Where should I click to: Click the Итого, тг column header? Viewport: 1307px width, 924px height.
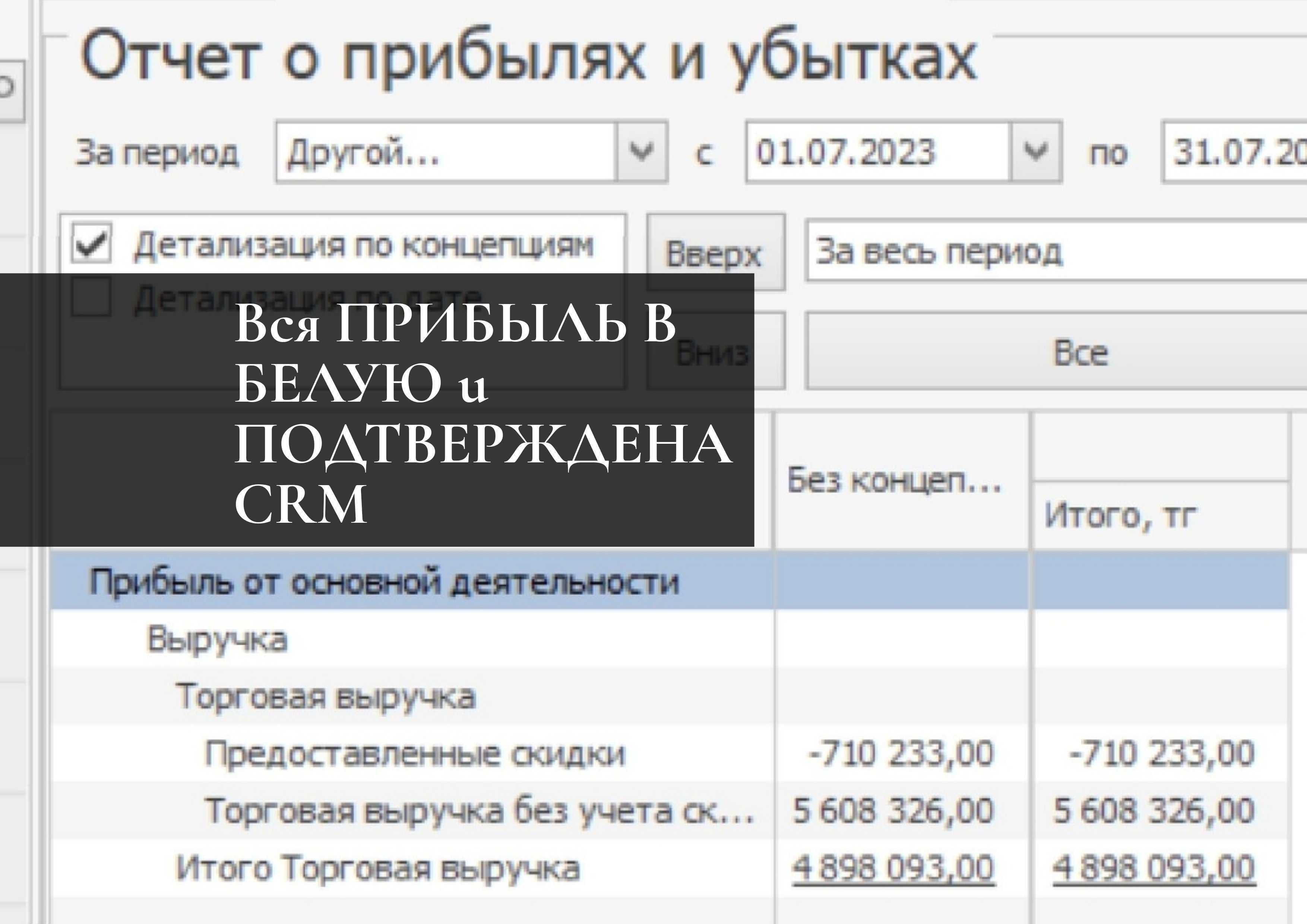tap(1161, 515)
